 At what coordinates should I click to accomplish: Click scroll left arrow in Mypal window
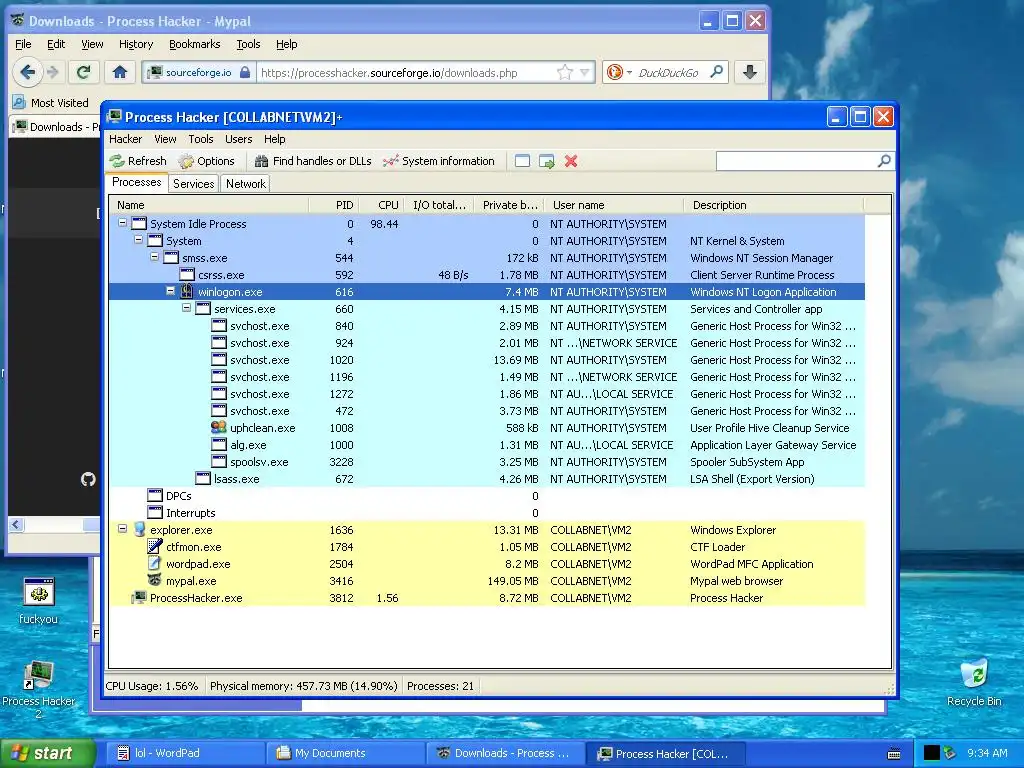16,524
